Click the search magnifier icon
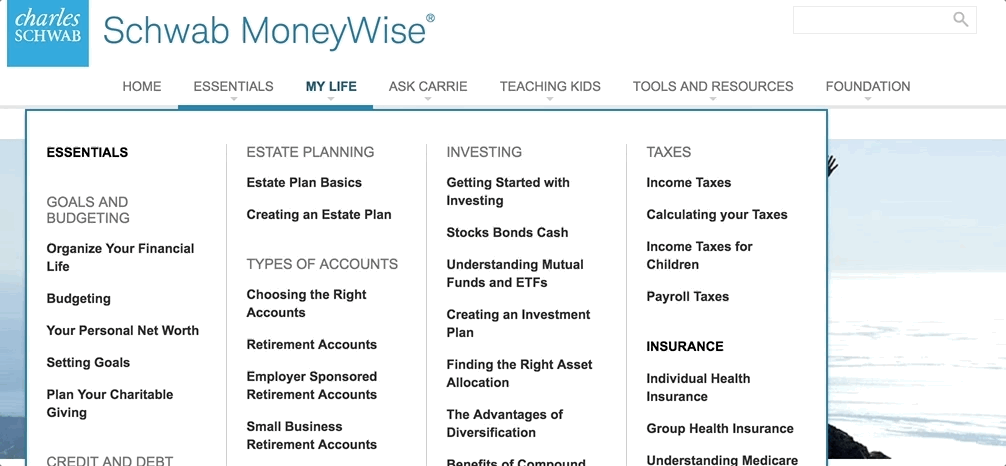The width and height of the screenshot is (1006, 466). pyautogui.click(x=960, y=19)
